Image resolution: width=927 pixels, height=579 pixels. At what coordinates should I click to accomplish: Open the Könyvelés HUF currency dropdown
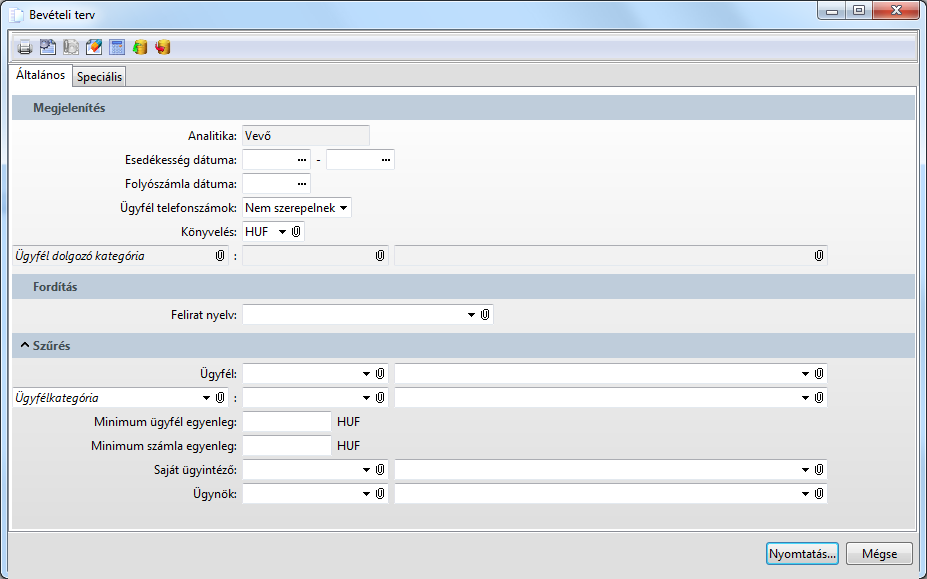pos(282,232)
